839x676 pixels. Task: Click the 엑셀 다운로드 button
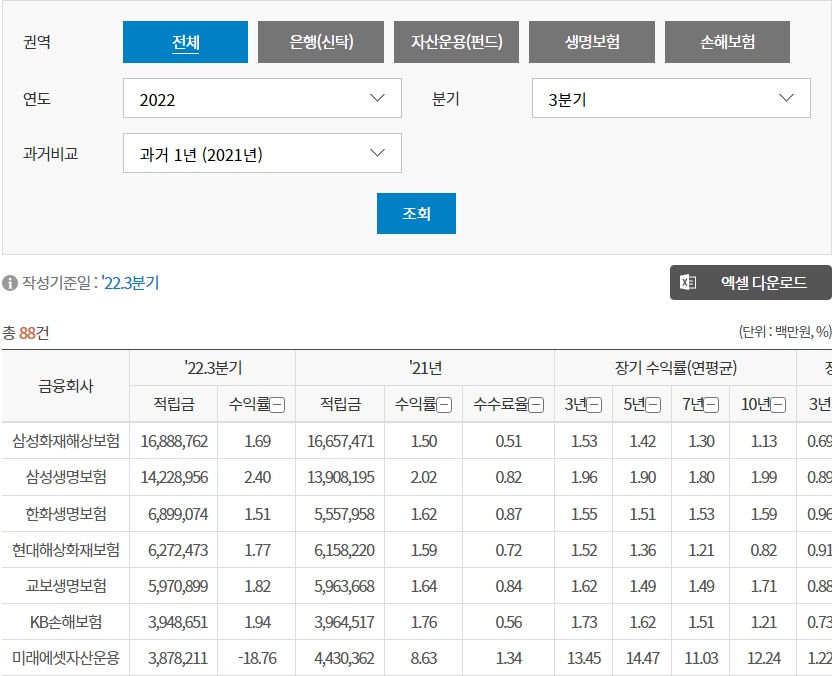pyautogui.click(x=751, y=283)
